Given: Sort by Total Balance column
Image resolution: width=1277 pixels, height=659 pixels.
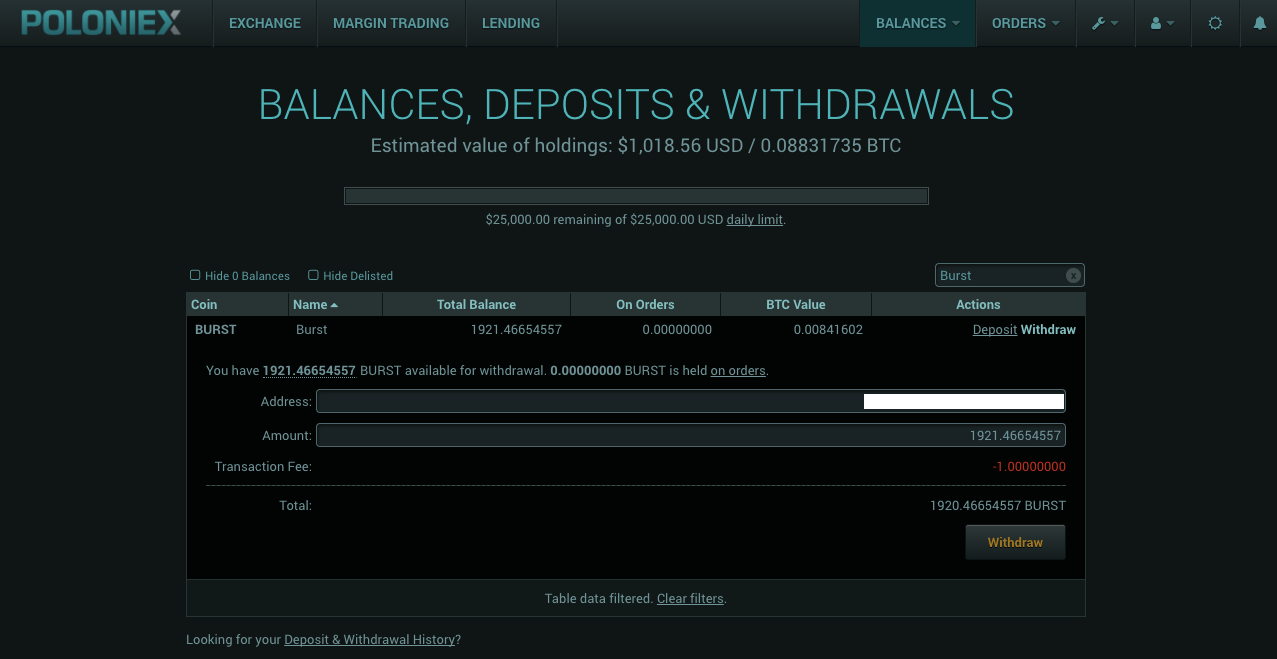Looking at the screenshot, I should point(476,304).
